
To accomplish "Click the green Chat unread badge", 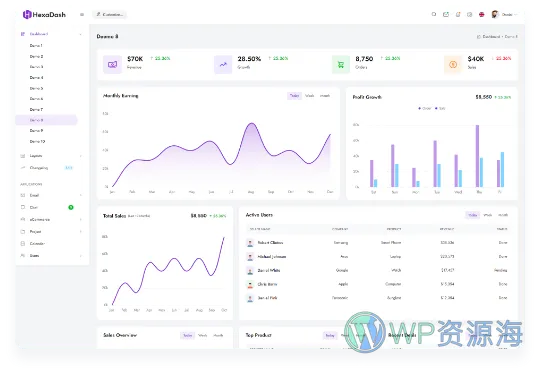I will [71, 207].
